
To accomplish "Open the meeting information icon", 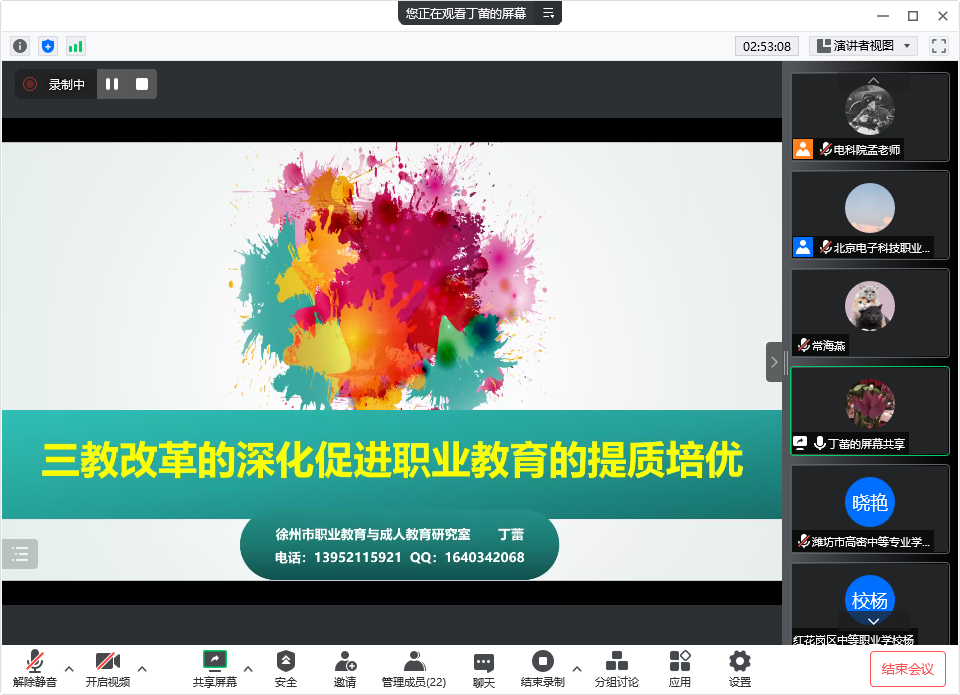I will coord(20,46).
